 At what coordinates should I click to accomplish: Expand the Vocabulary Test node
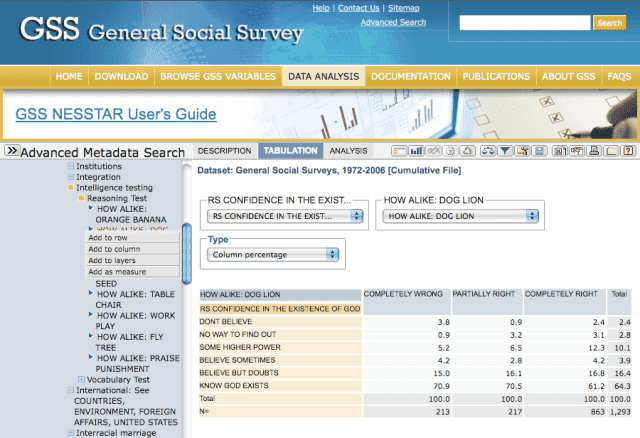pyautogui.click(x=81, y=379)
